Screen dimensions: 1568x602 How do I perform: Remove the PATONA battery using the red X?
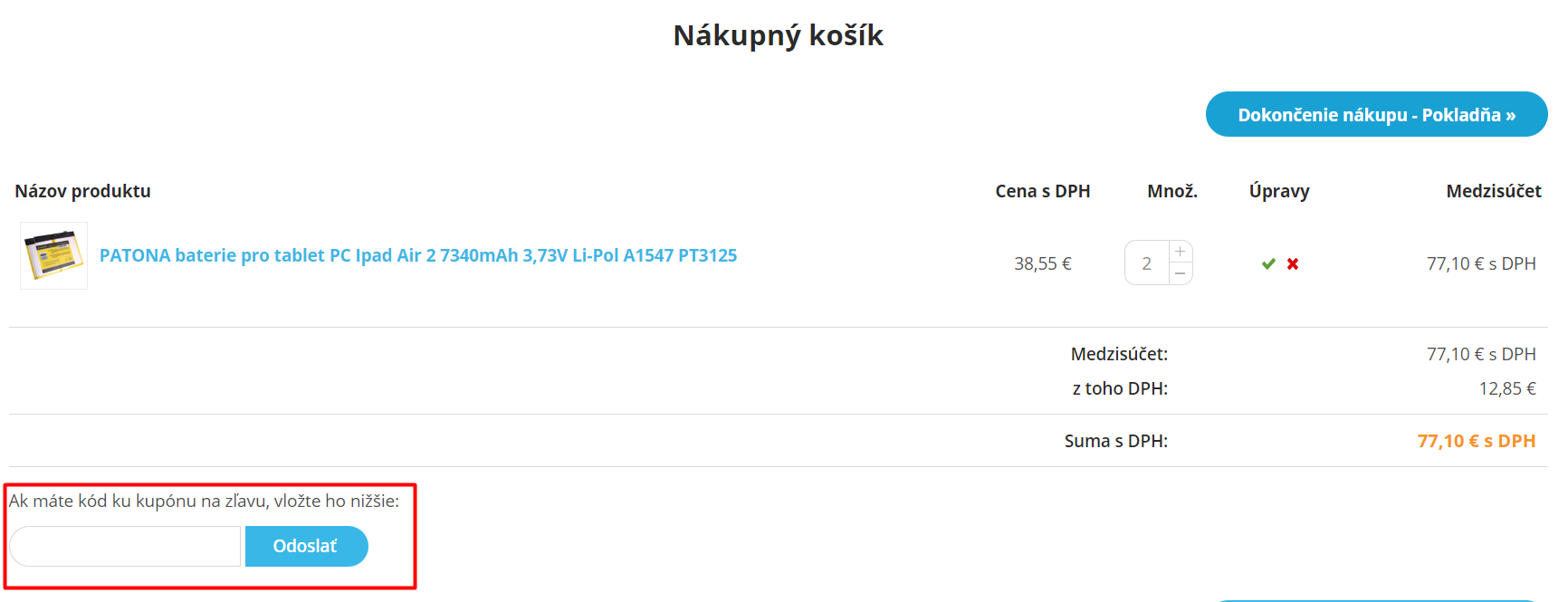(x=1293, y=263)
